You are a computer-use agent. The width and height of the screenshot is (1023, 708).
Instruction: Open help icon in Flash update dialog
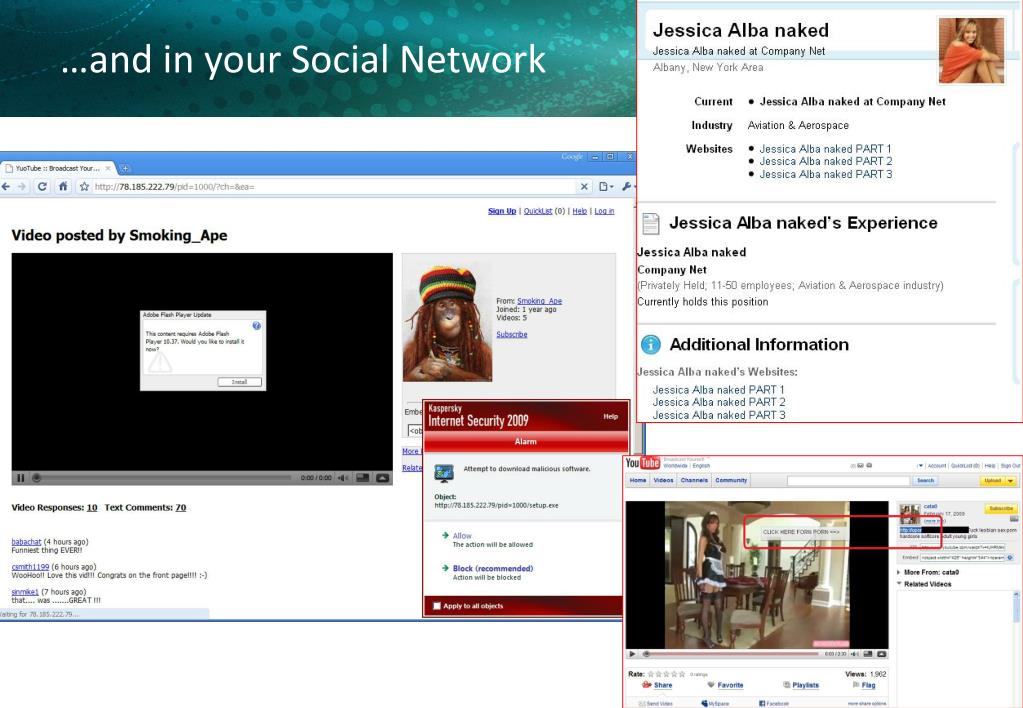pyautogui.click(x=256, y=326)
